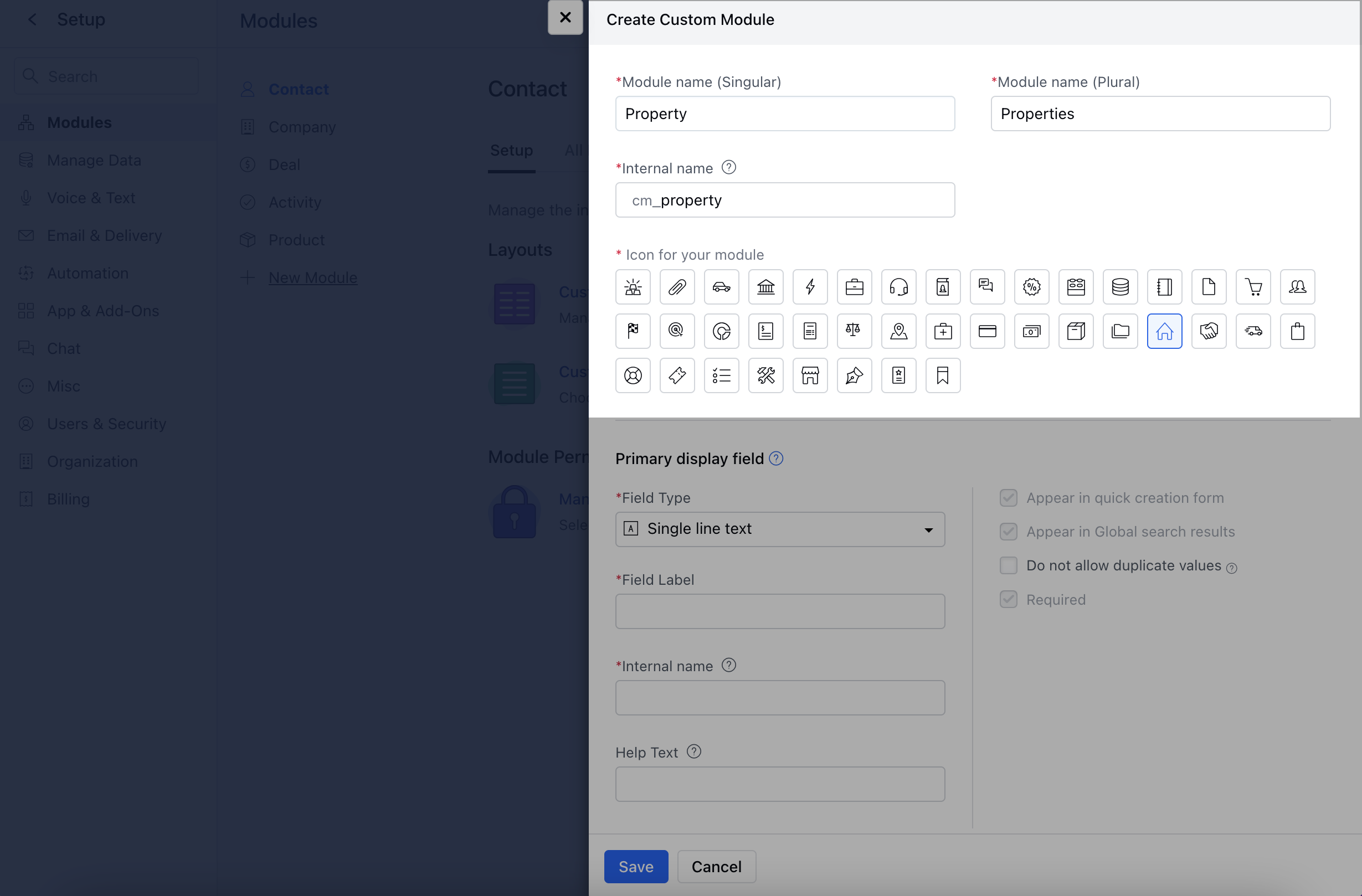
Task: Choose the lightning bolt module icon
Action: point(810,287)
